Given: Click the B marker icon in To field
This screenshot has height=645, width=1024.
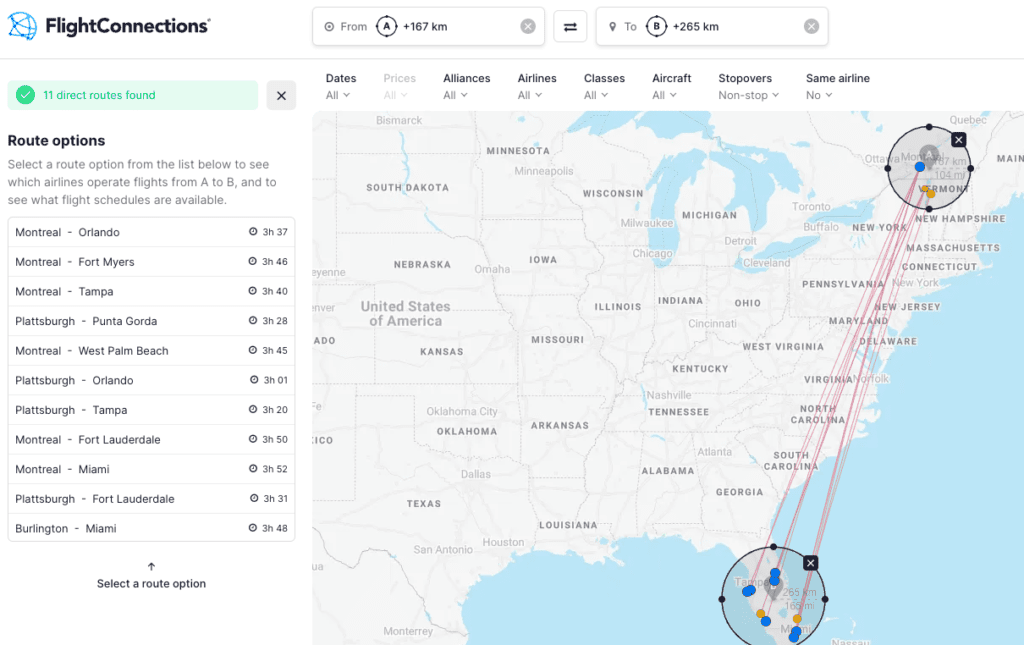Looking at the screenshot, I should point(656,27).
